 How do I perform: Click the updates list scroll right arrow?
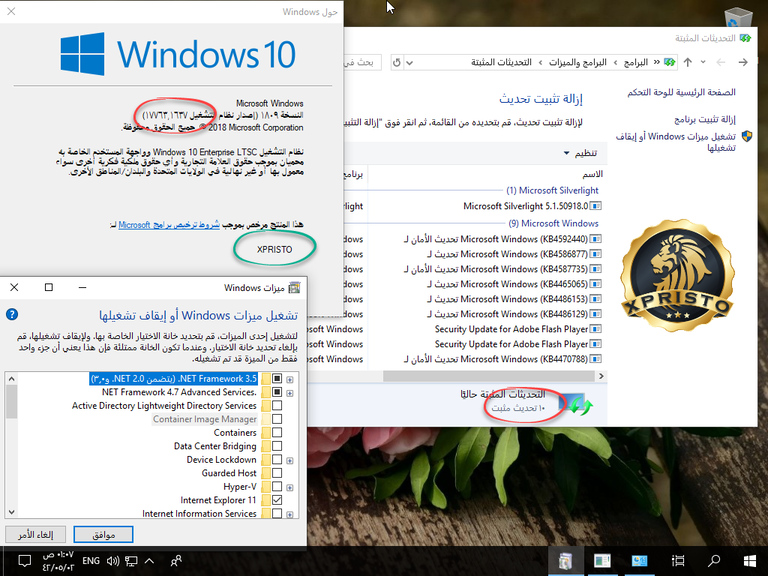[x=601, y=376]
